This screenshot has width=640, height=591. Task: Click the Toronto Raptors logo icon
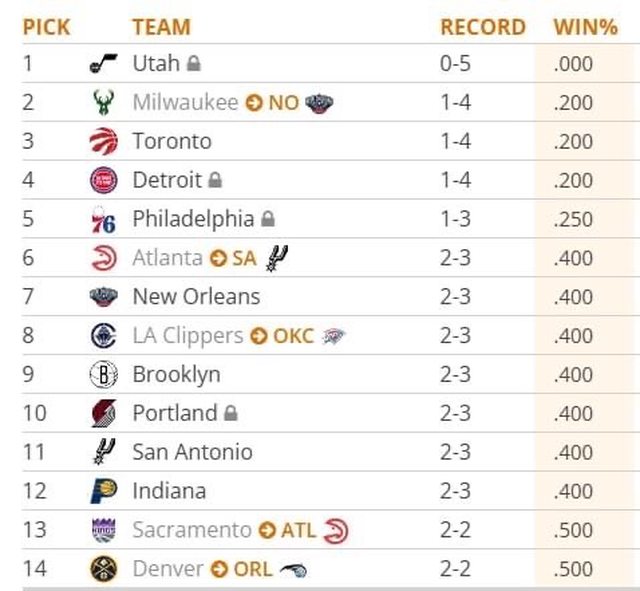[x=103, y=142]
